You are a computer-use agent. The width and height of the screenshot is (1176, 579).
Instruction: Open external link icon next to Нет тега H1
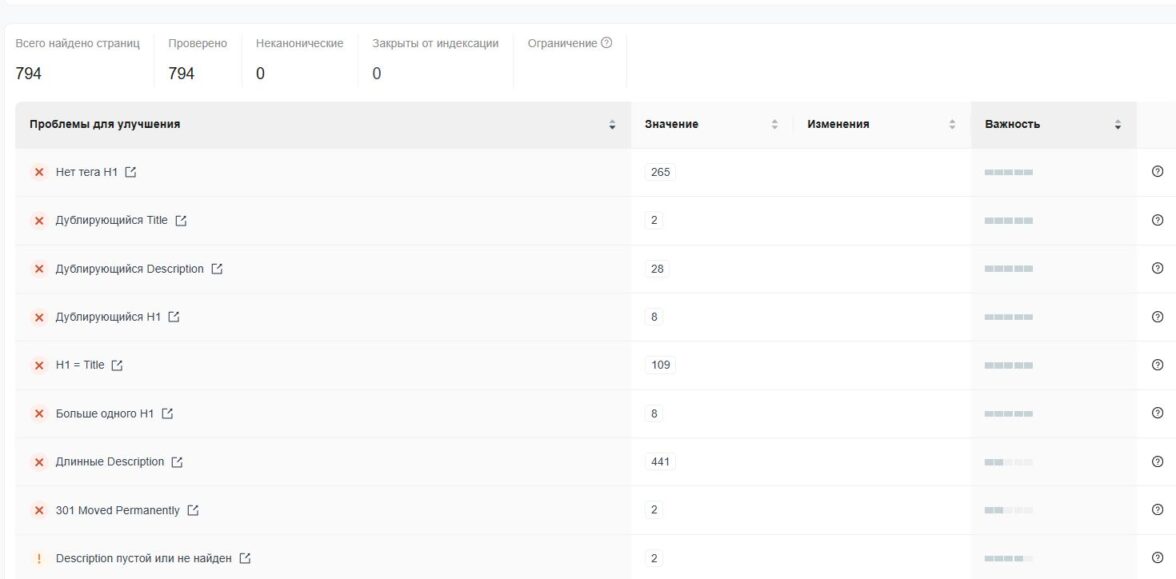point(131,173)
